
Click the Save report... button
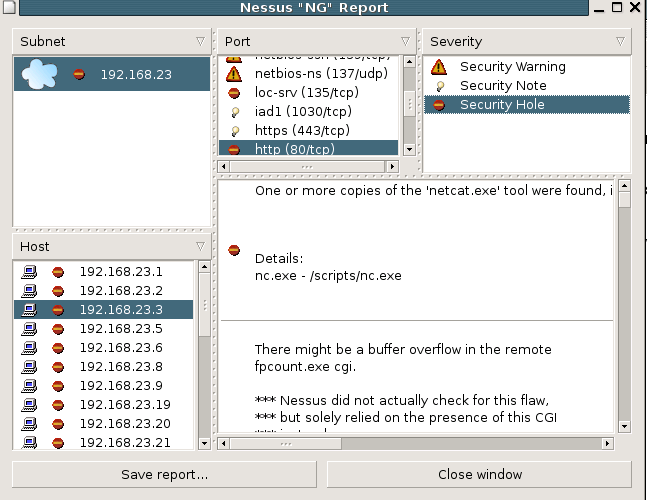click(164, 474)
